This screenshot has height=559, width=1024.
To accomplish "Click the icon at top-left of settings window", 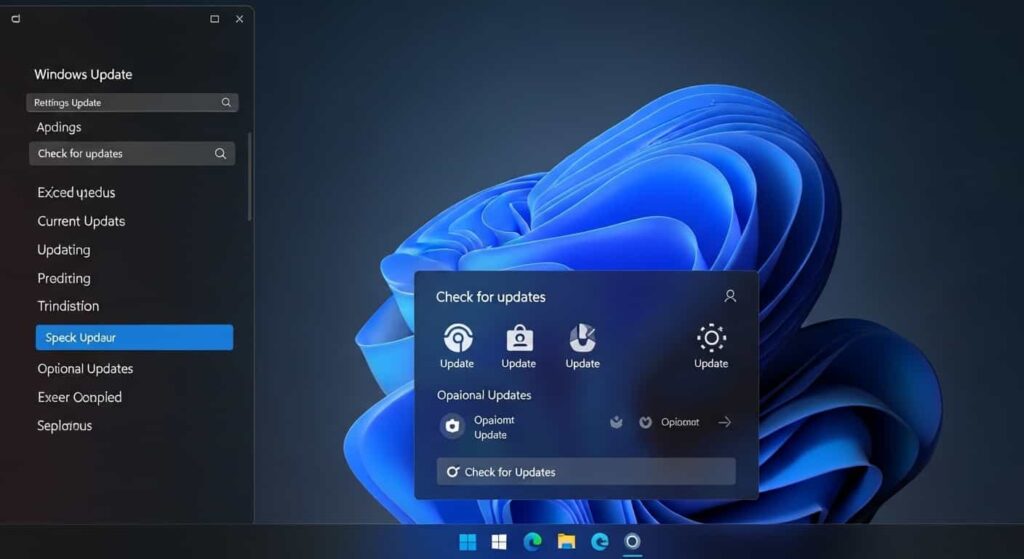I will [16, 19].
